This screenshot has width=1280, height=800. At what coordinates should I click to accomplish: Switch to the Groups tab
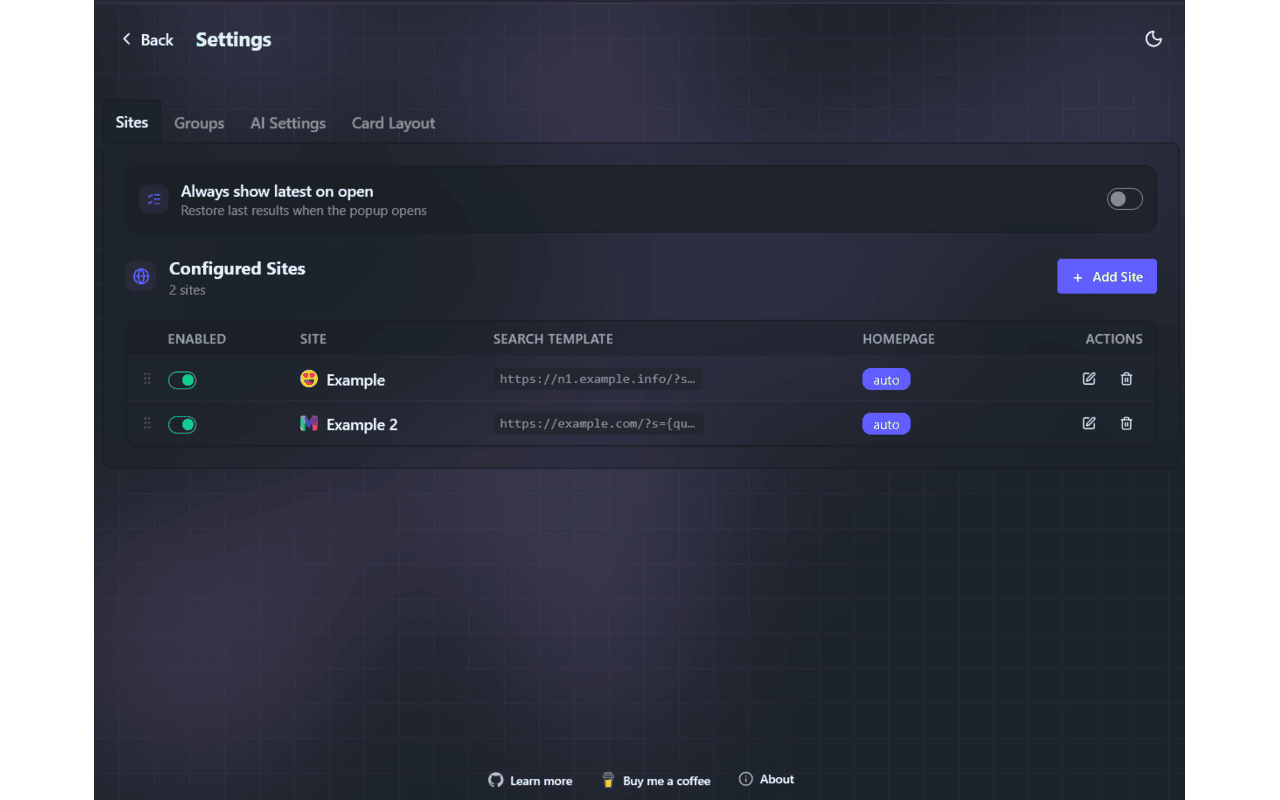pos(199,123)
